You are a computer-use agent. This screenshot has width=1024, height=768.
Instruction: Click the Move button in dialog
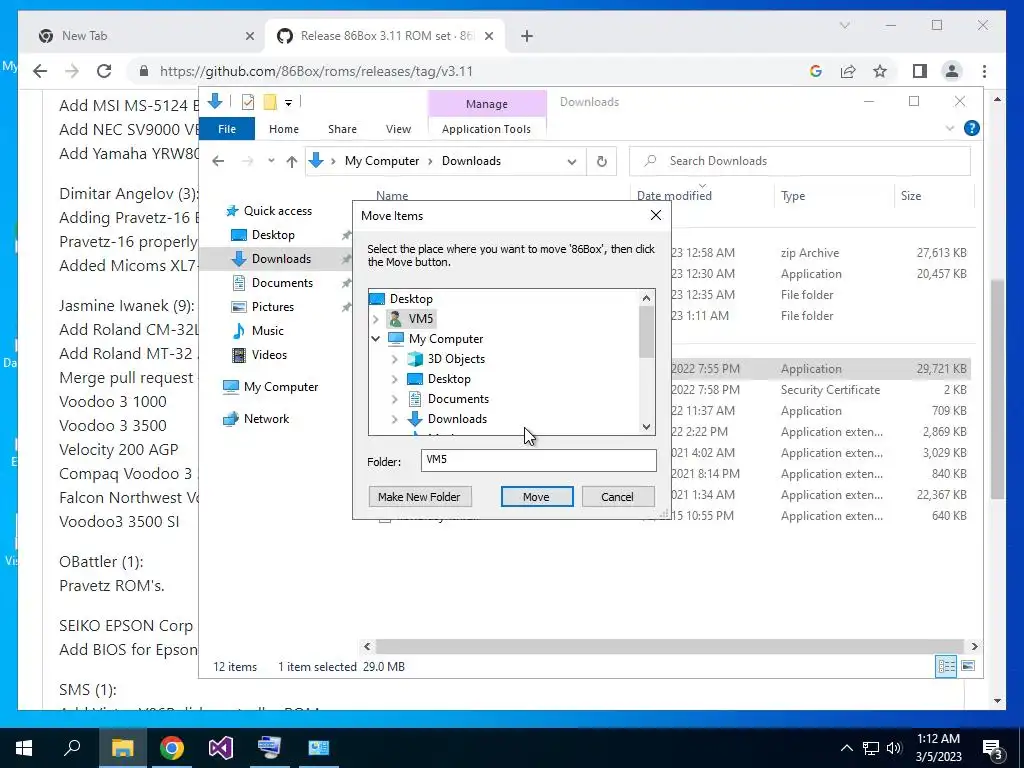pos(537,497)
